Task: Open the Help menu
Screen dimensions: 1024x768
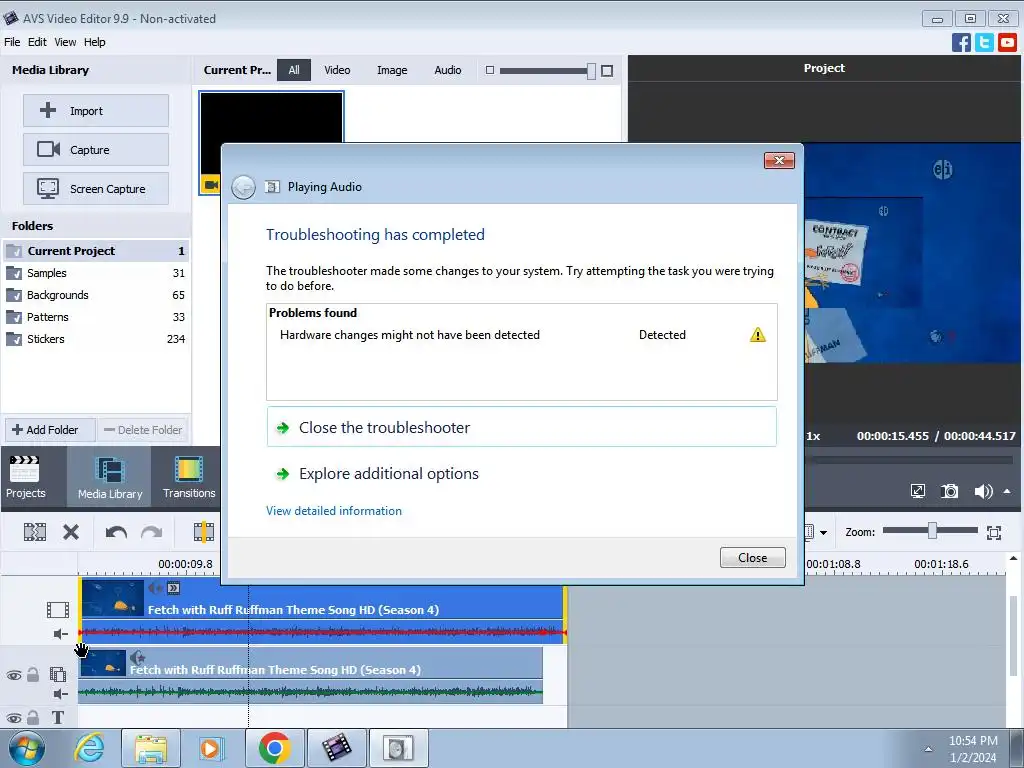Action: (x=95, y=42)
